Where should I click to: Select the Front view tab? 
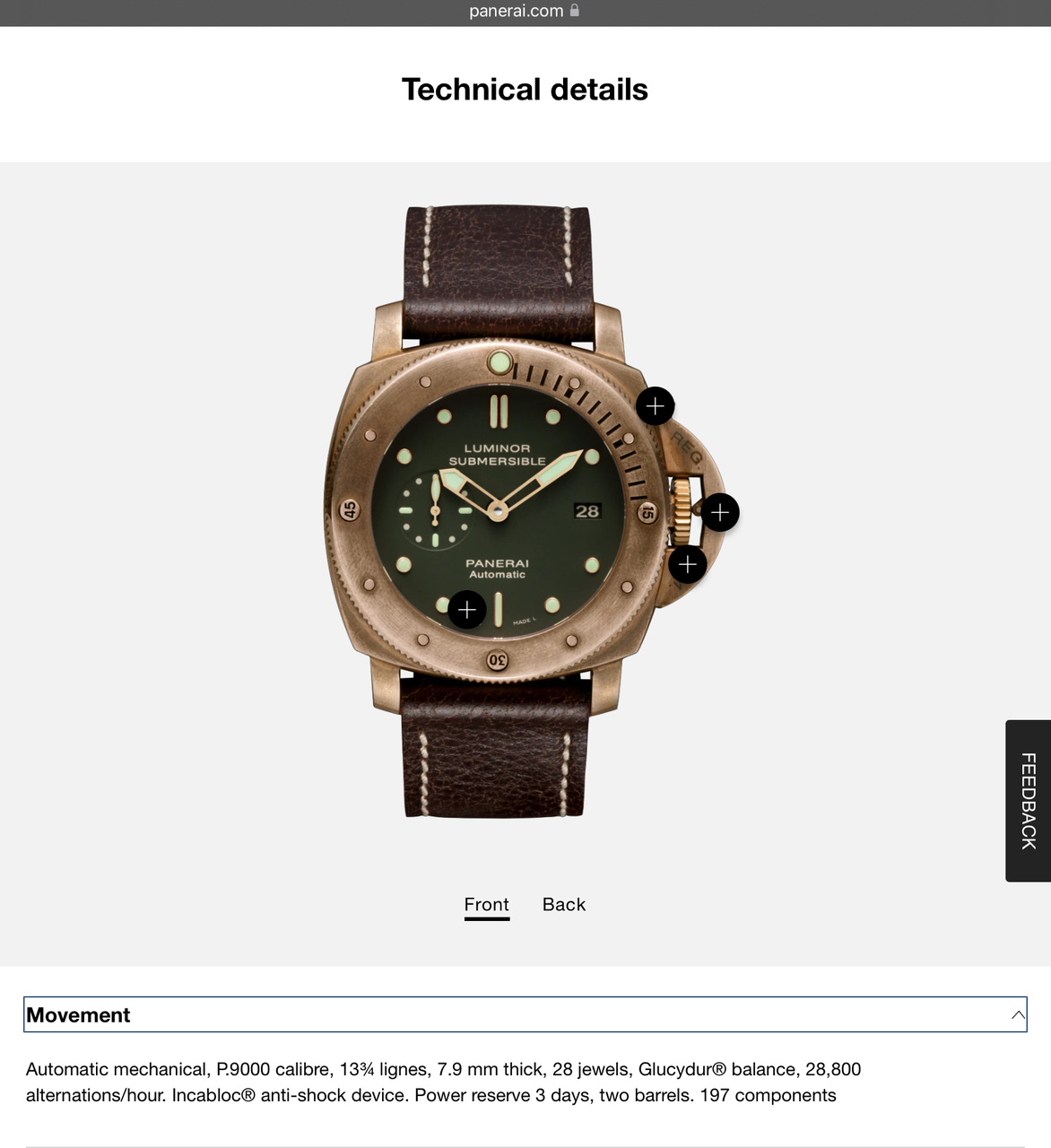click(x=487, y=905)
